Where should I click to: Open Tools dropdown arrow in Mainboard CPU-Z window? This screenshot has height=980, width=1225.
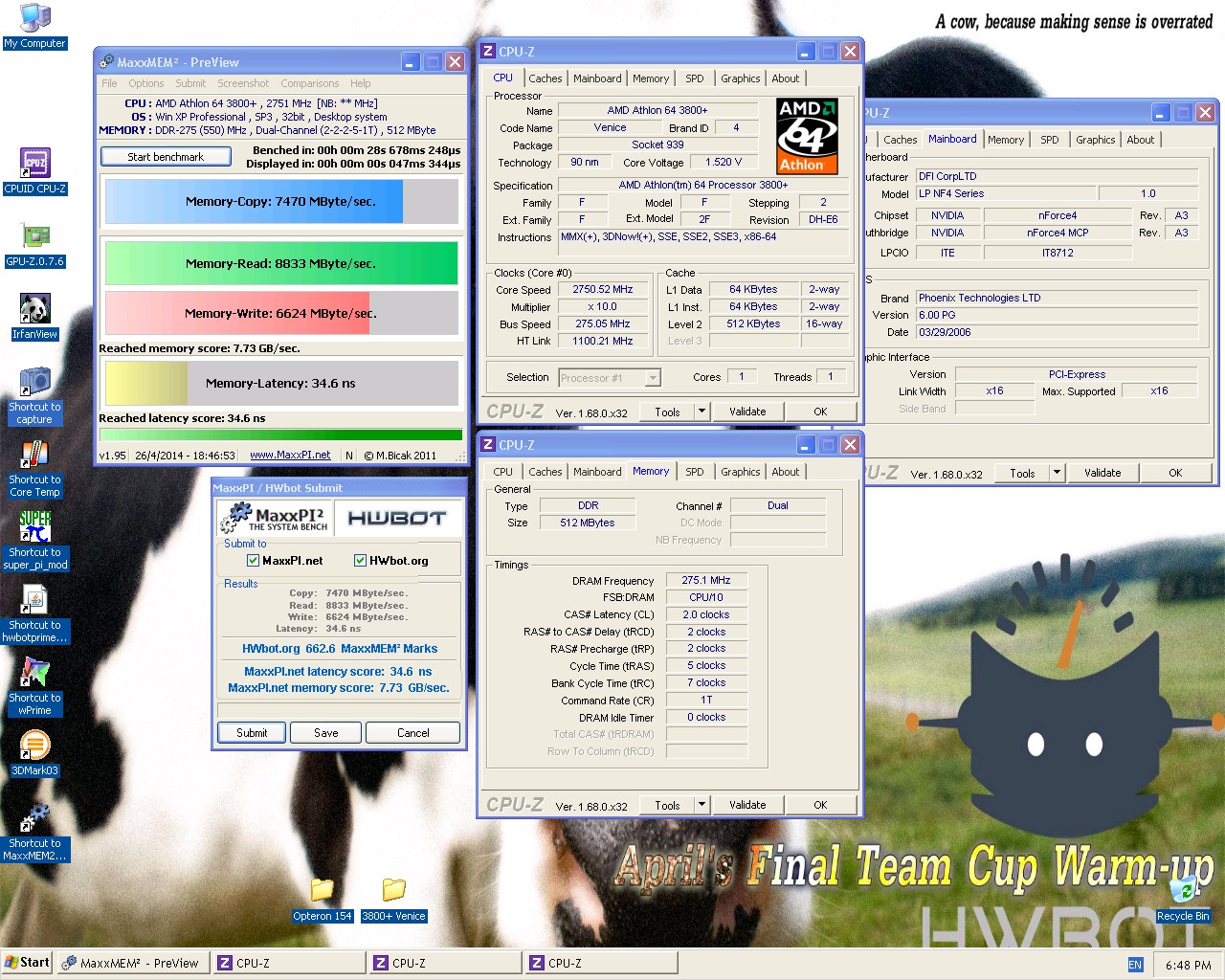coord(1057,473)
